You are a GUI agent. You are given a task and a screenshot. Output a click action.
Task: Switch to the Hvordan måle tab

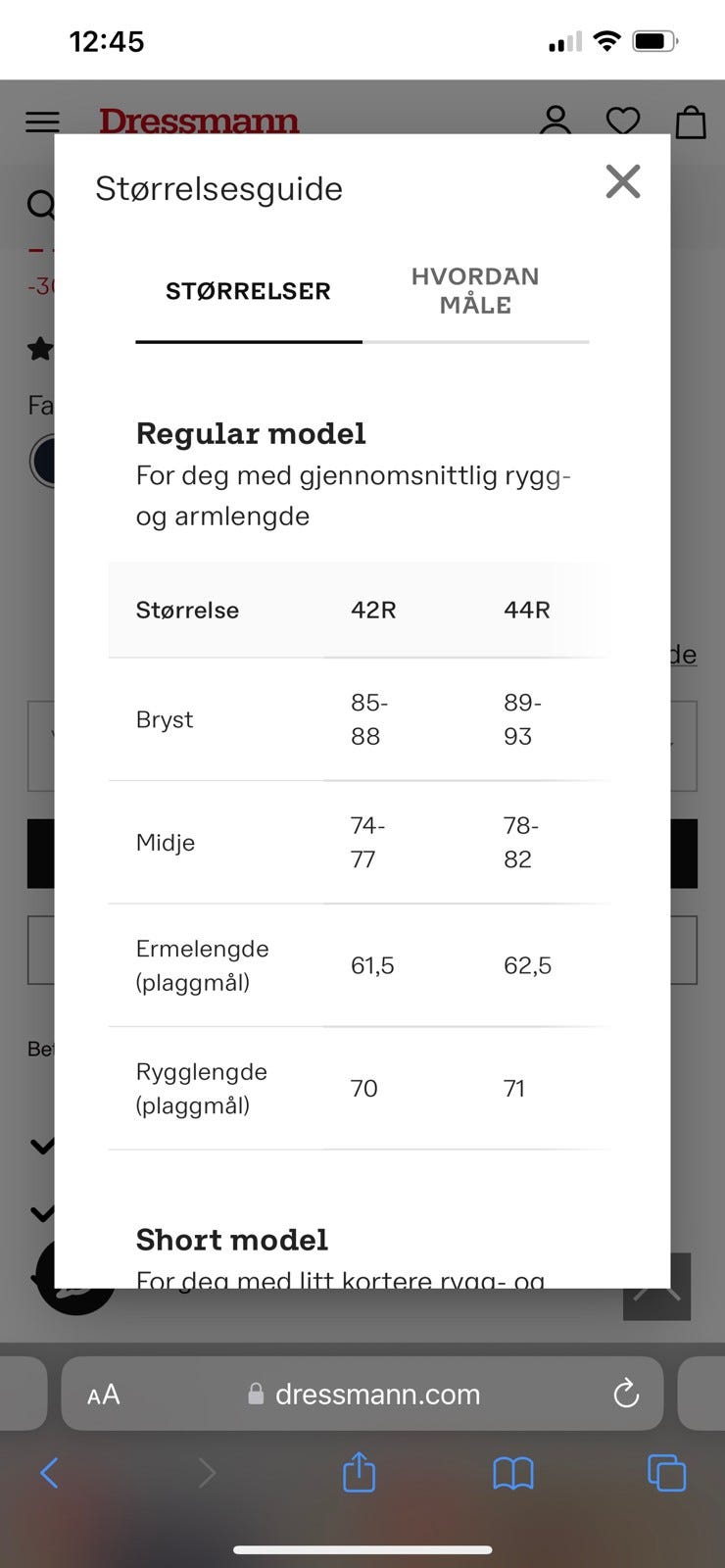tap(475, 291)
